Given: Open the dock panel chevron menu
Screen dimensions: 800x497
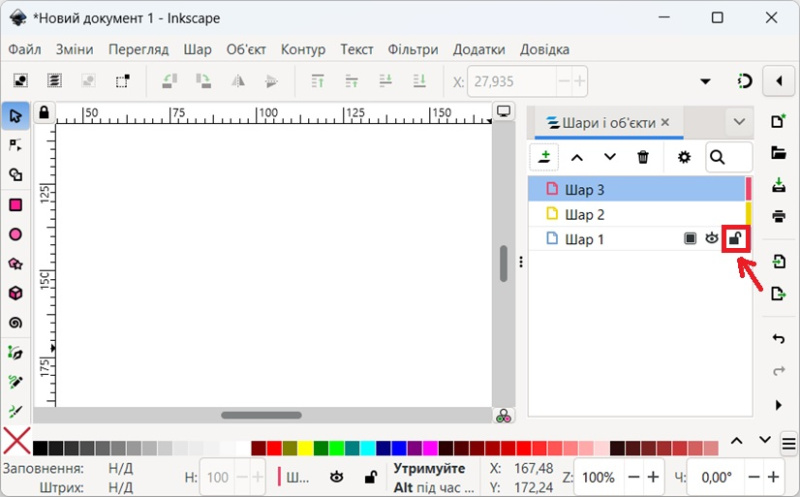Looking at the screenshot, I should (739, 122).
